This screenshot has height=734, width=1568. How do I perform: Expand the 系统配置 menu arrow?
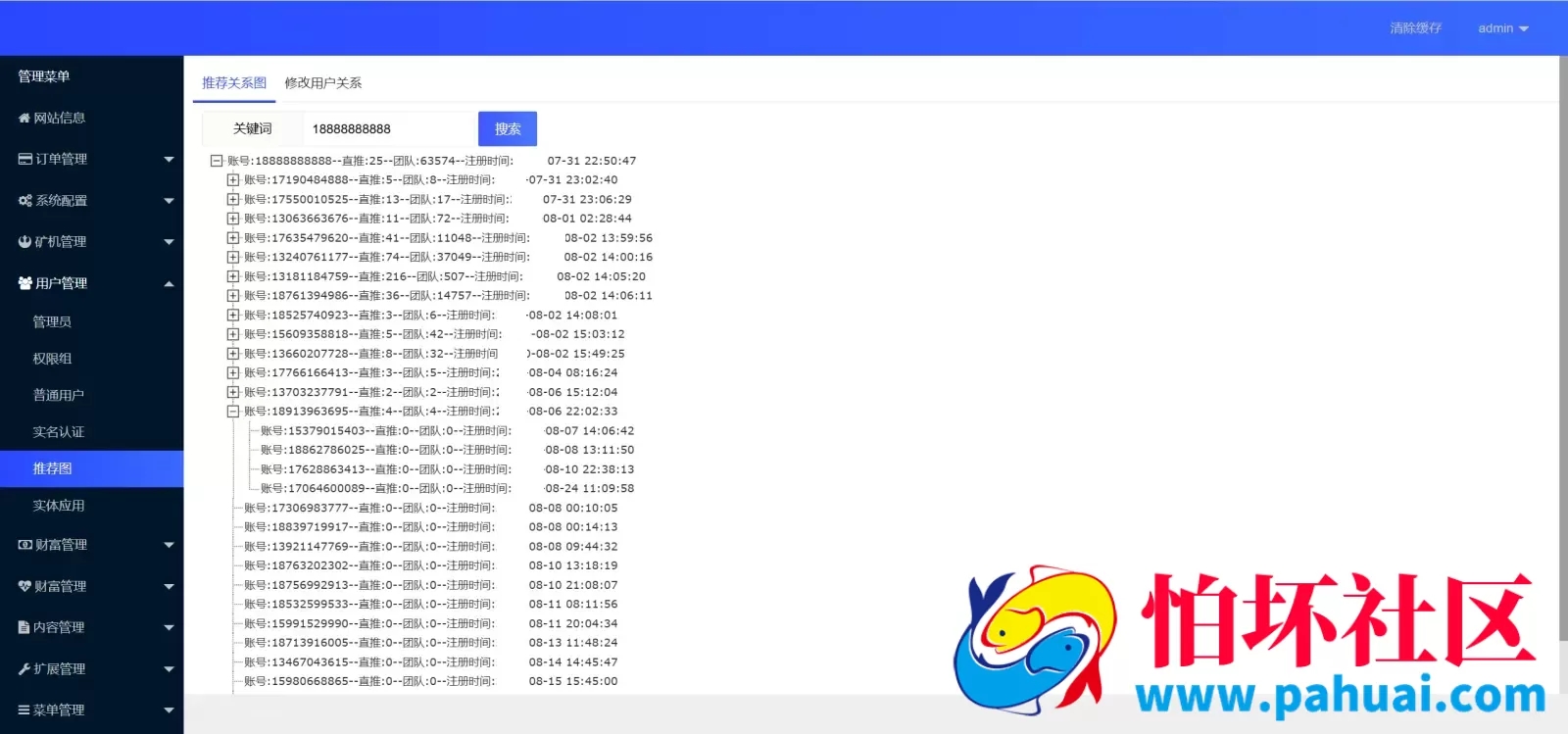(x=169, y=200)
